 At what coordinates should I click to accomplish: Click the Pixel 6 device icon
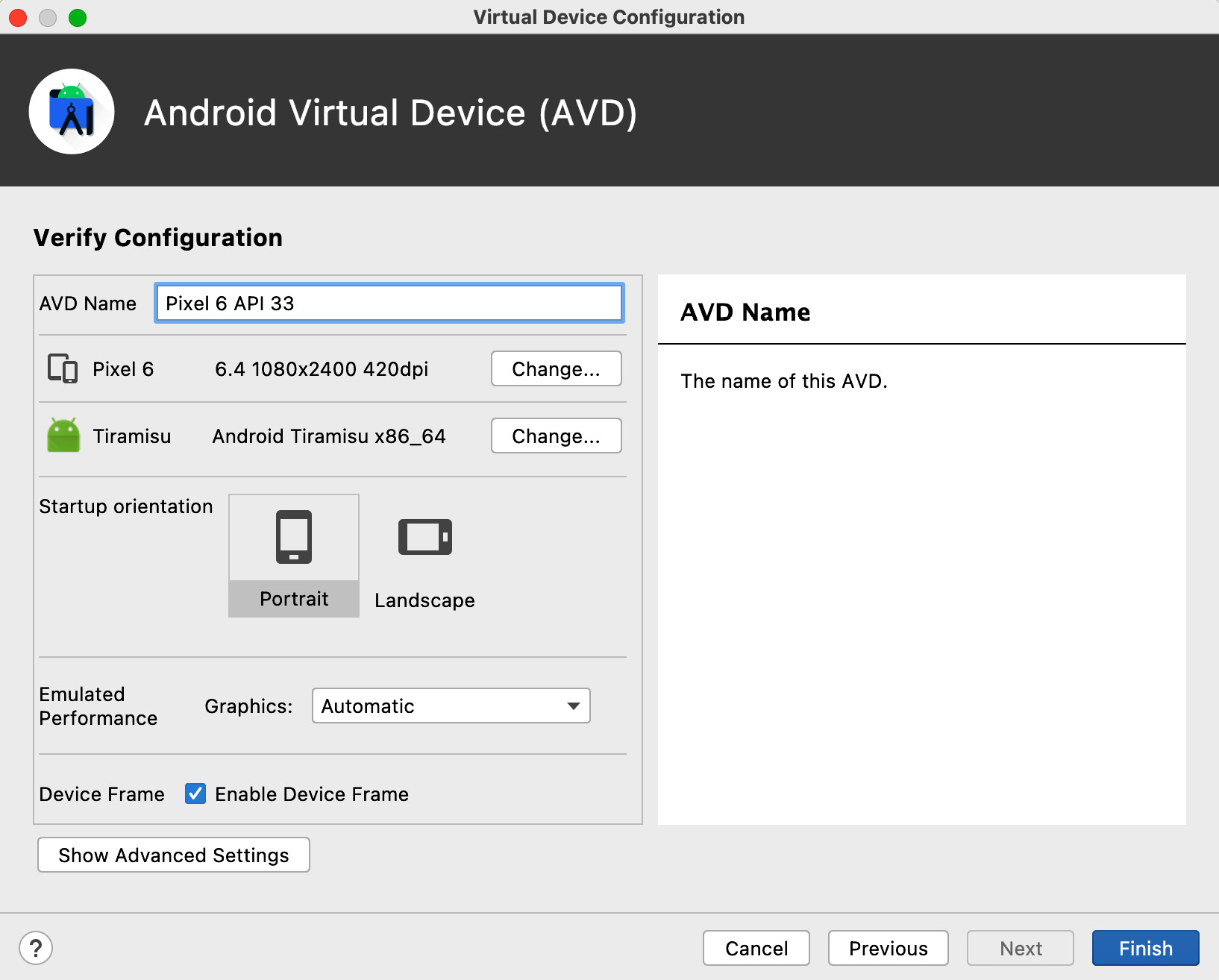click(x=63, y=368)
